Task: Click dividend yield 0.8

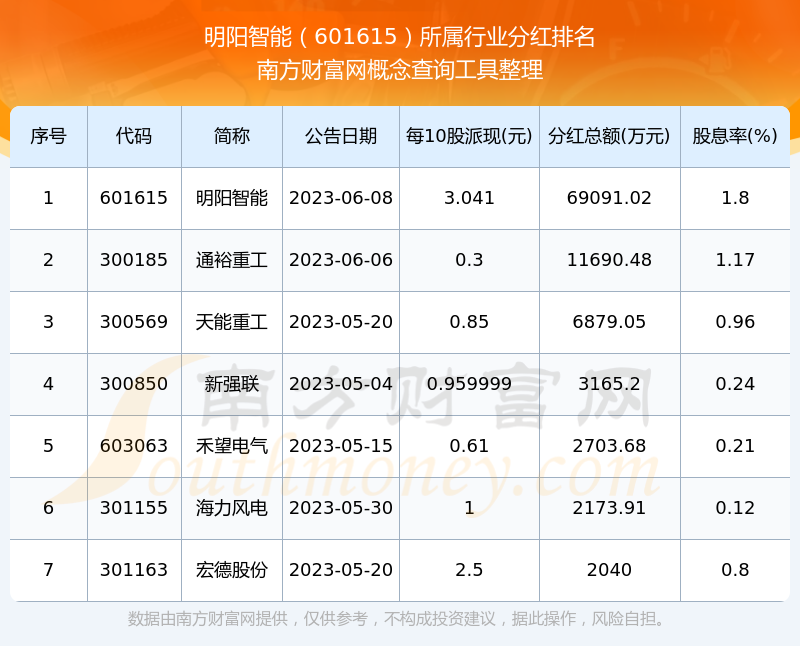Action: pos(735,570)
